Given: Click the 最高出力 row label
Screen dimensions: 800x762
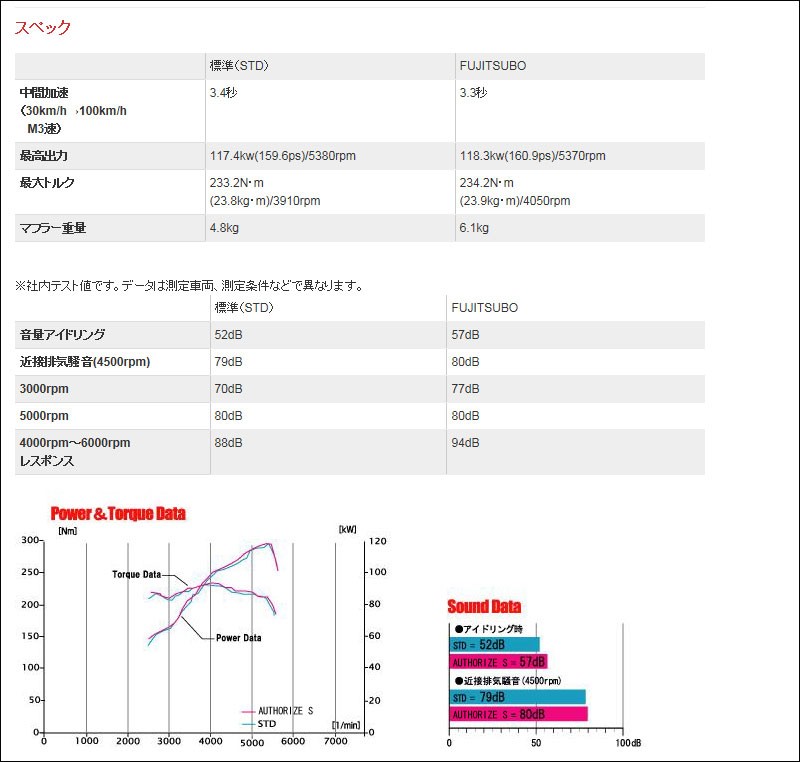Looking at the screenshot, I should coord(44,156).
